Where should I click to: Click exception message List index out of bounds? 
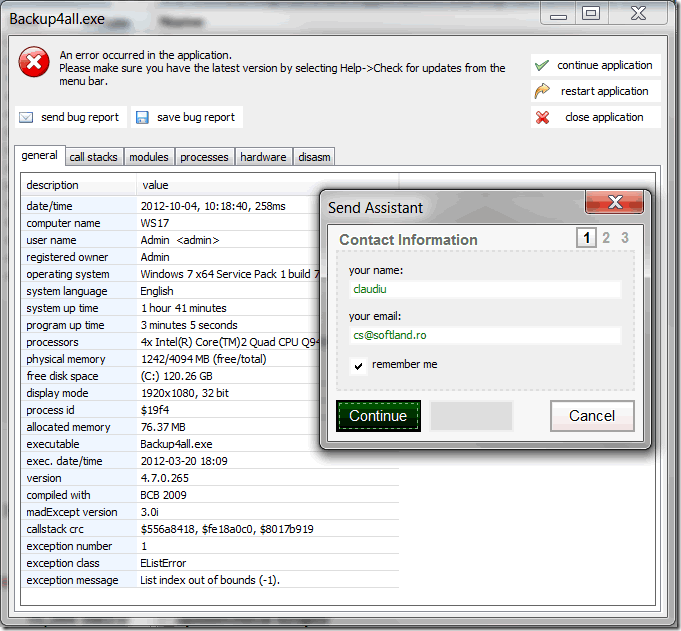click(x=210, y=580)
